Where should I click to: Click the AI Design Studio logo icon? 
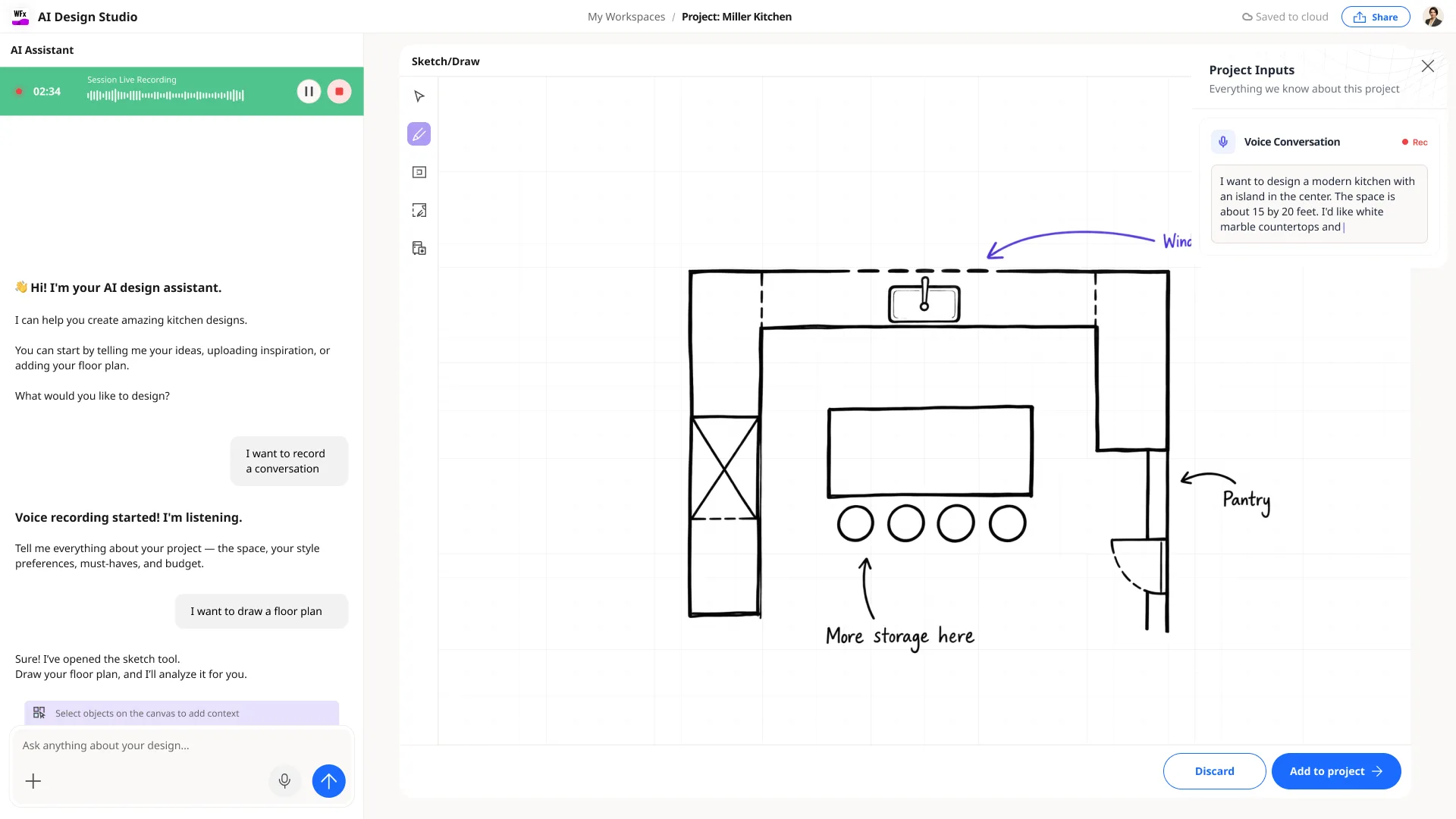(x=20, y=17)
